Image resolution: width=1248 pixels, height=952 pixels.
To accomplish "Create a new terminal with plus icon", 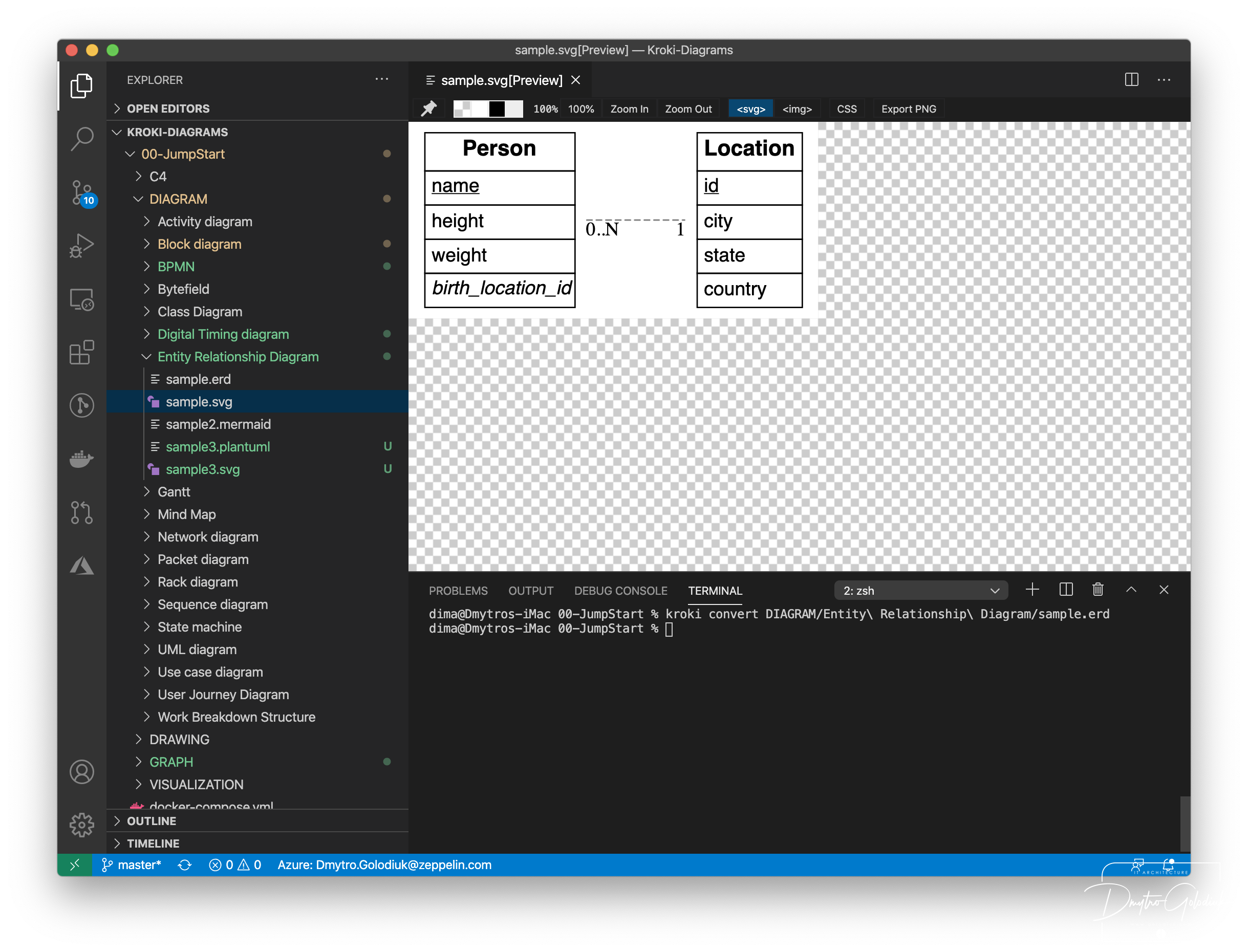I will pyautogui.click(x=1032, y=590).
